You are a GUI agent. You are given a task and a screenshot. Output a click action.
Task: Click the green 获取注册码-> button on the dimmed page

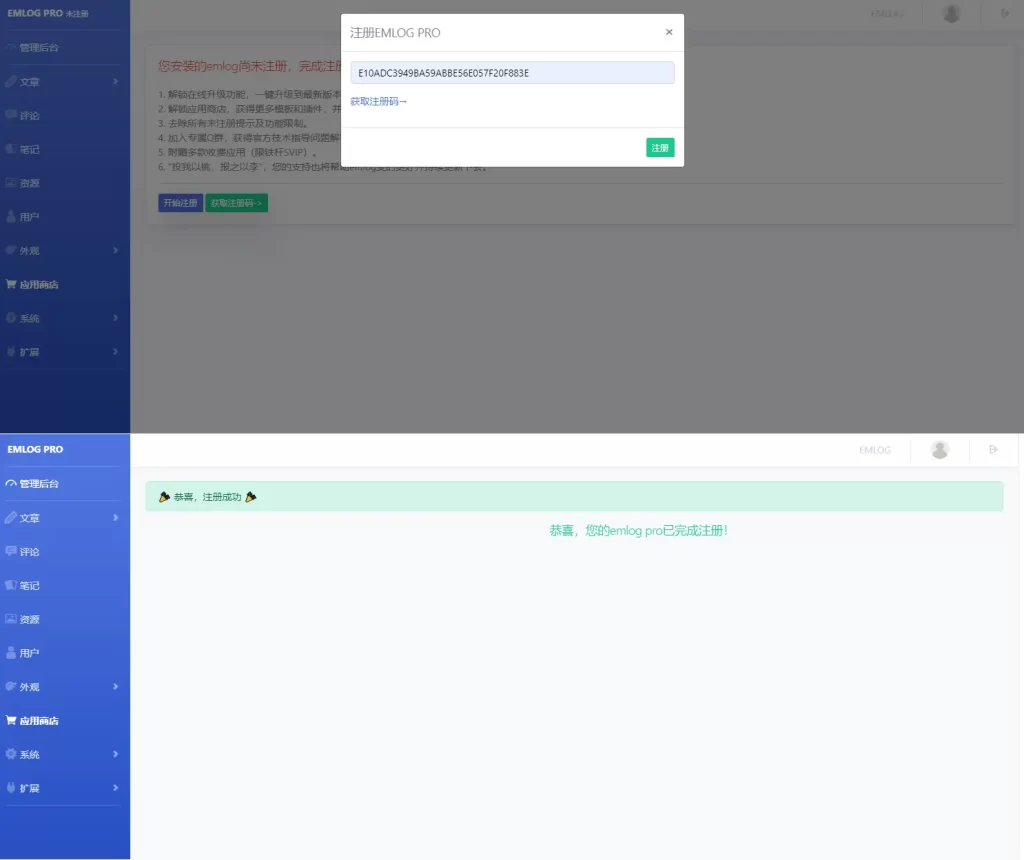point(236,203)
